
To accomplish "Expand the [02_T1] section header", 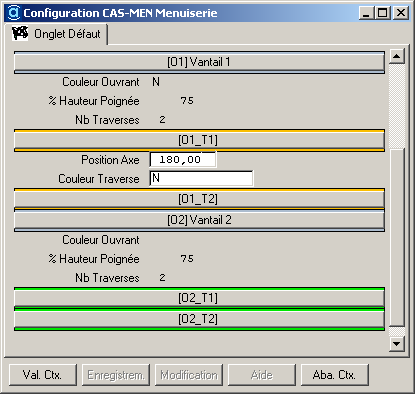I will pyautogui.click(x=199, y=298).
